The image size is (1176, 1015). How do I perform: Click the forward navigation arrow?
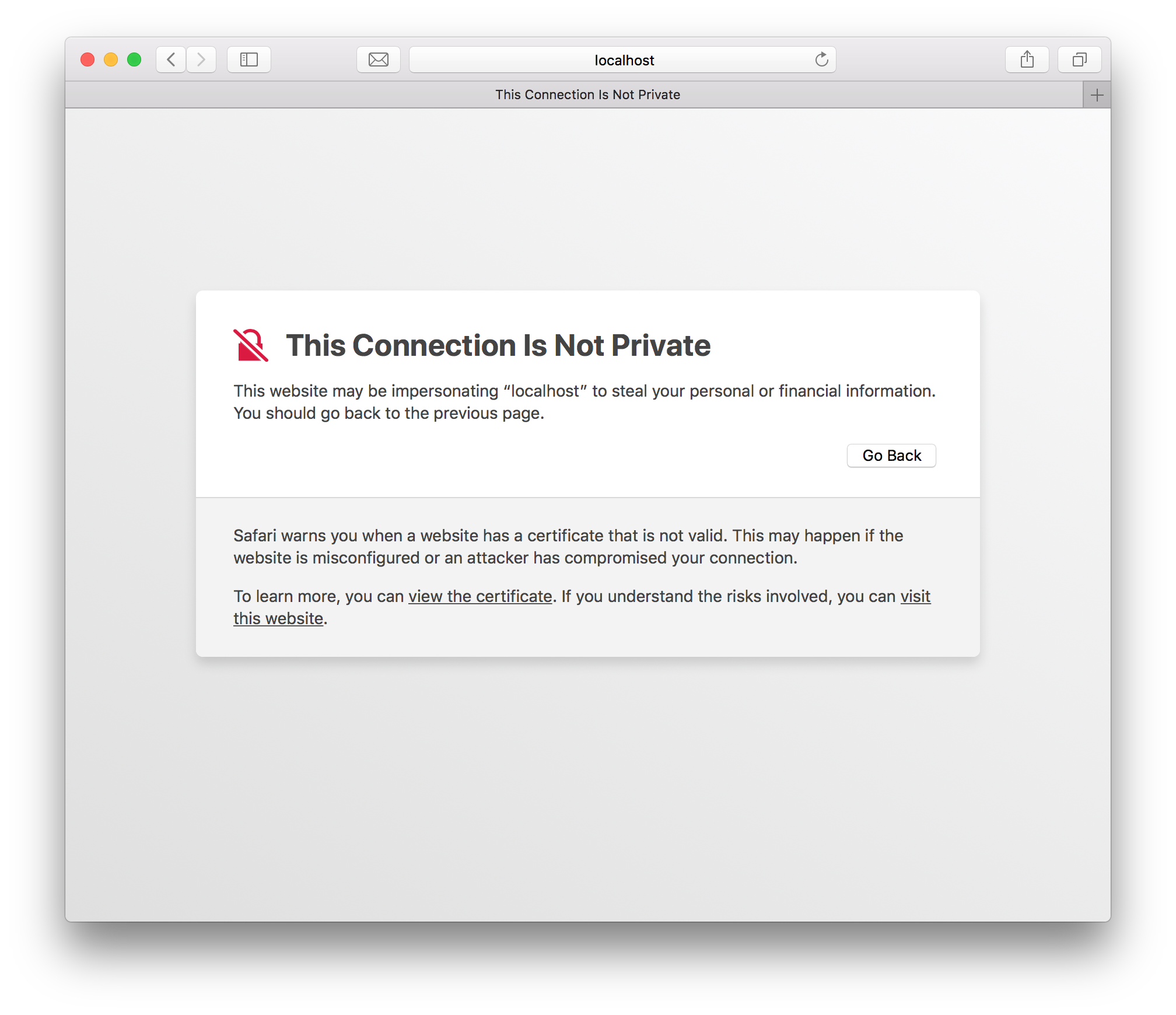pos(201,60)
